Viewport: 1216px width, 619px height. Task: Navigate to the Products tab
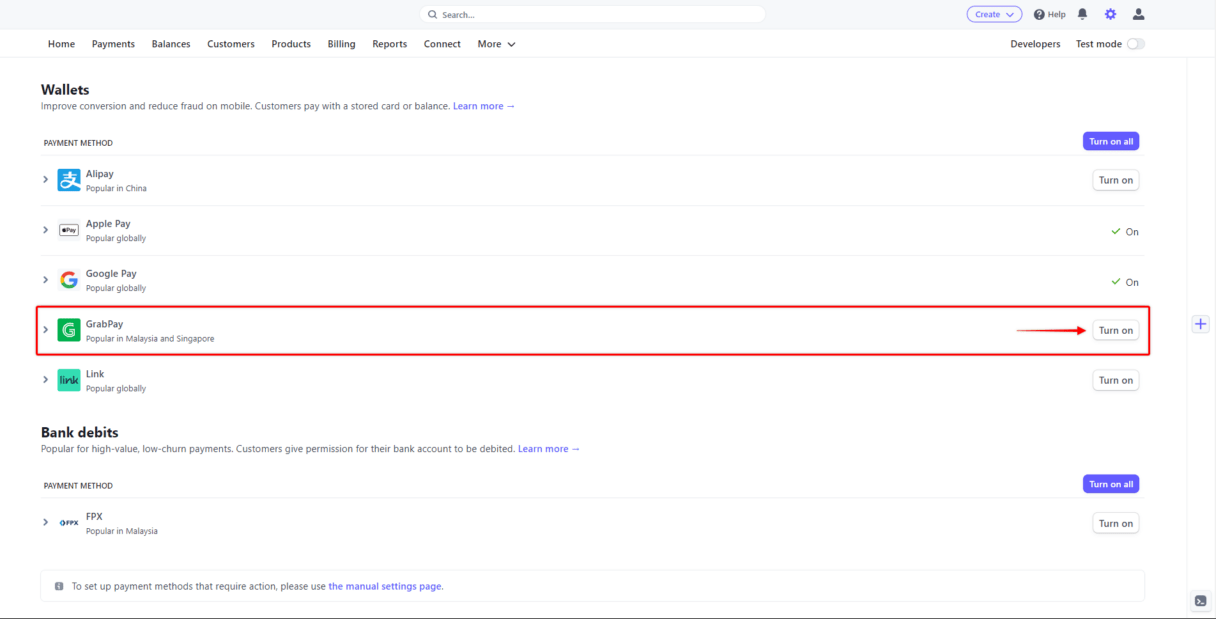(x=291, y=44)
